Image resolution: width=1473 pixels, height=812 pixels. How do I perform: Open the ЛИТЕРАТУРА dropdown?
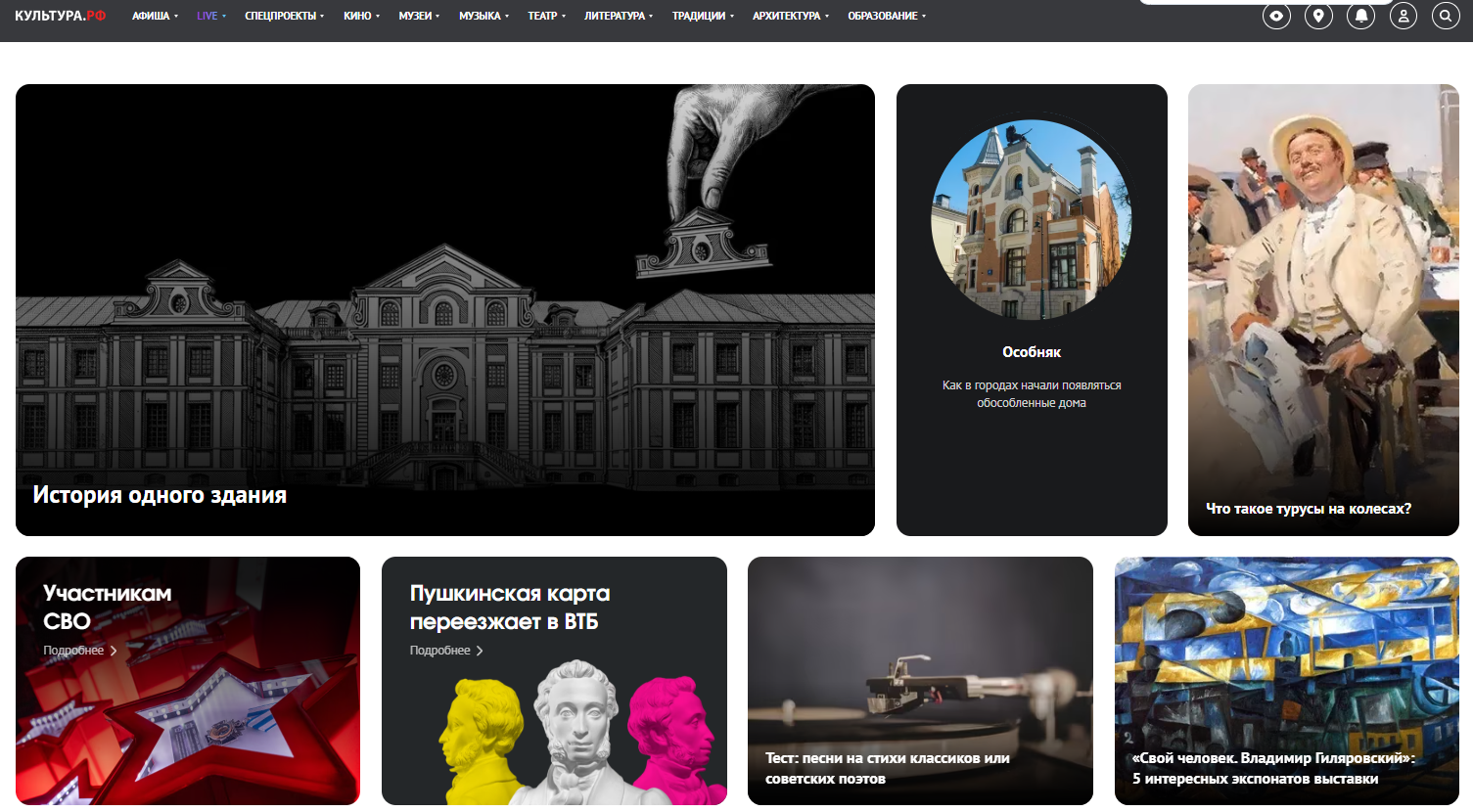(x=619, y=16)
